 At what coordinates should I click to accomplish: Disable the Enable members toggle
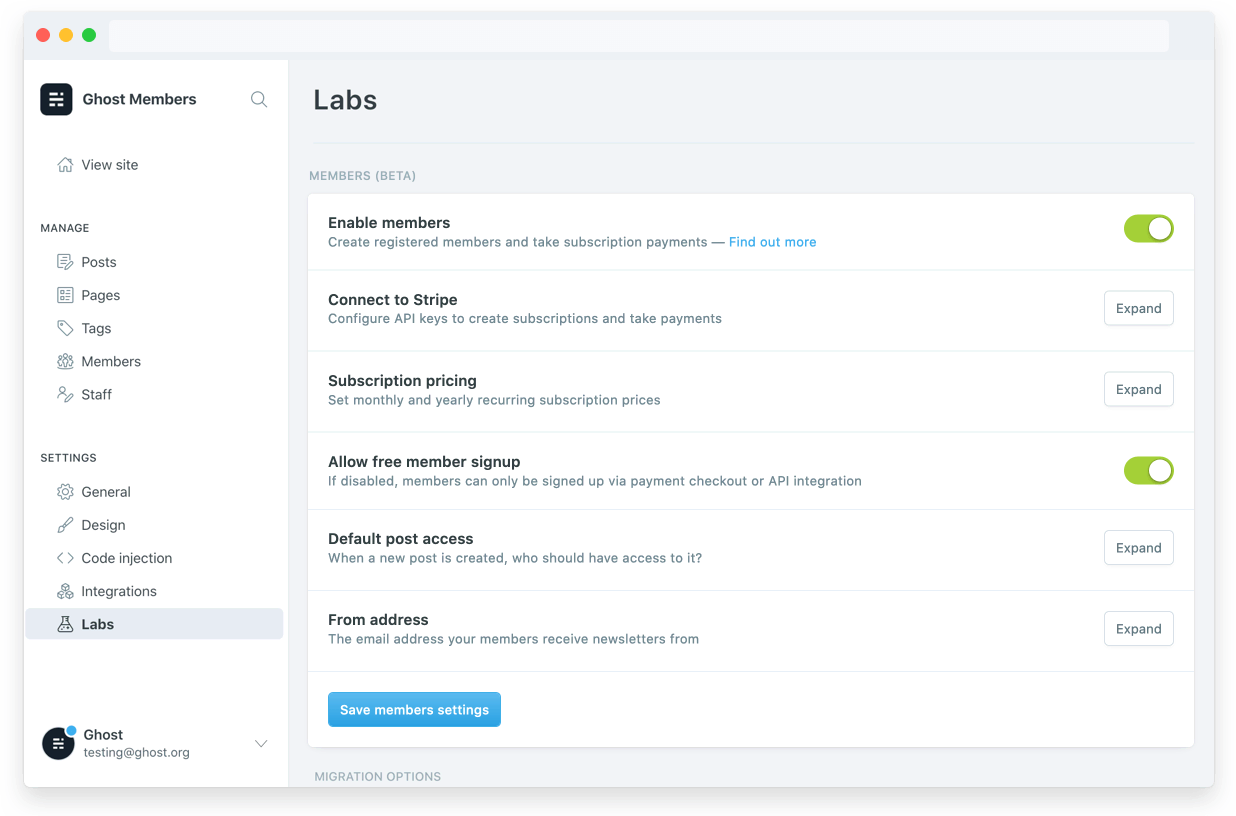1148,228
